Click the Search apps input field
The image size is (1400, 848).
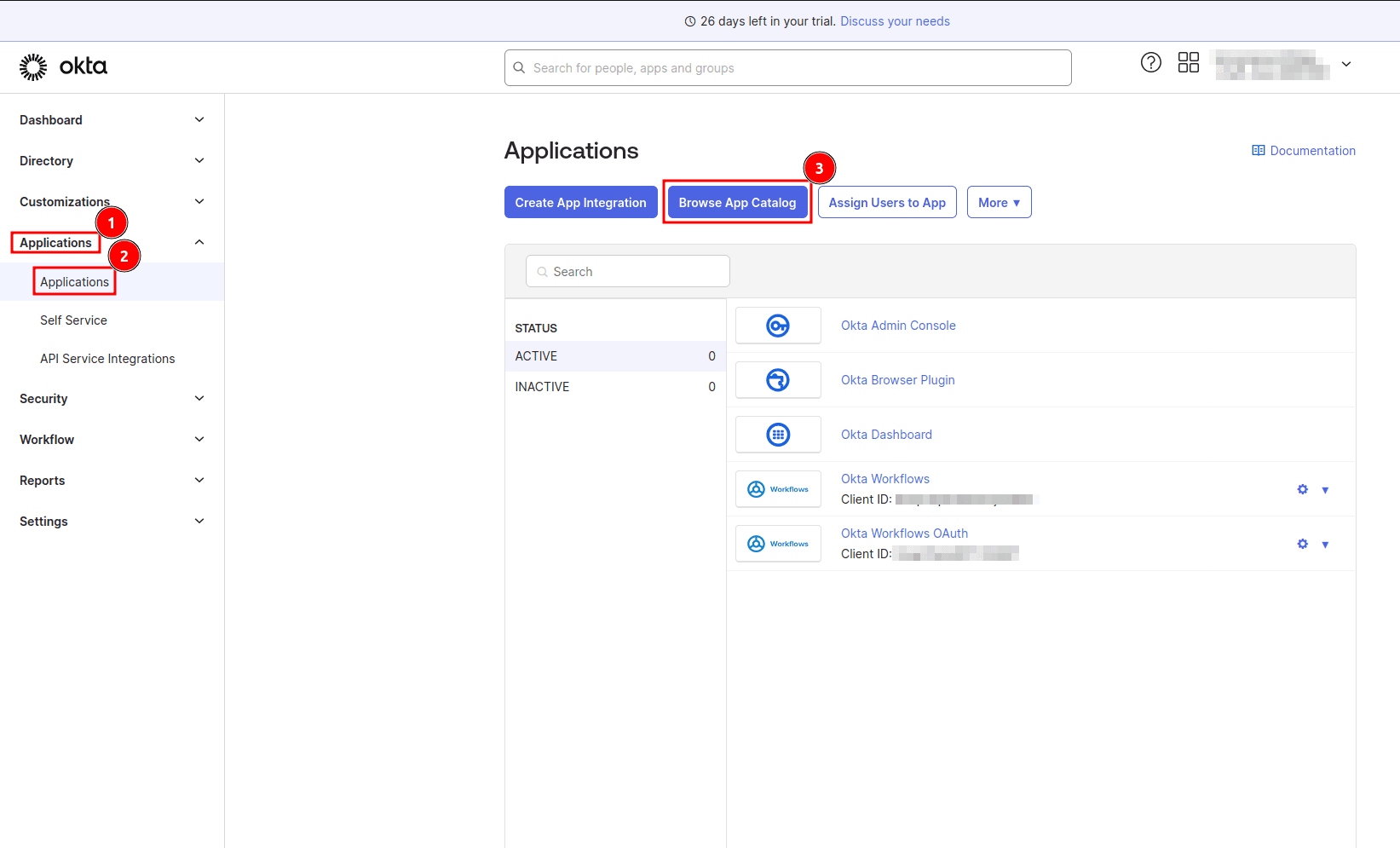pyautogui.click(x=627, y=271)
